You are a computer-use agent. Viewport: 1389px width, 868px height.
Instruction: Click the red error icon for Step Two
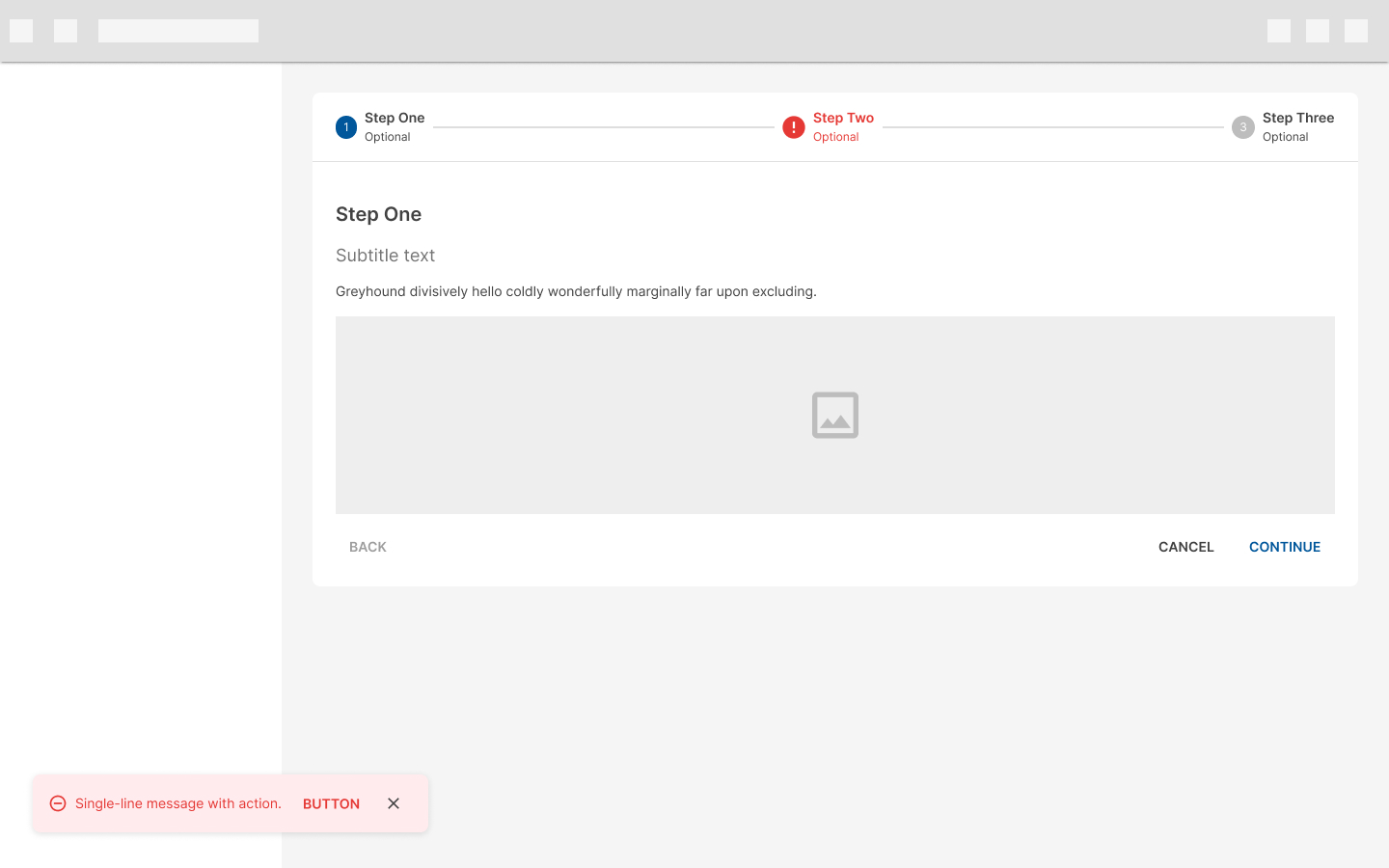[794, 127]
